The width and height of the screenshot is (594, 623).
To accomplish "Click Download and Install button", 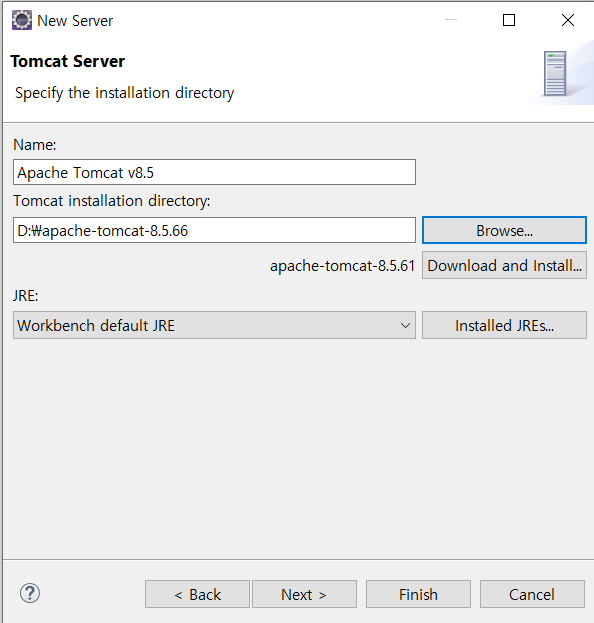I will pos(504,265).
